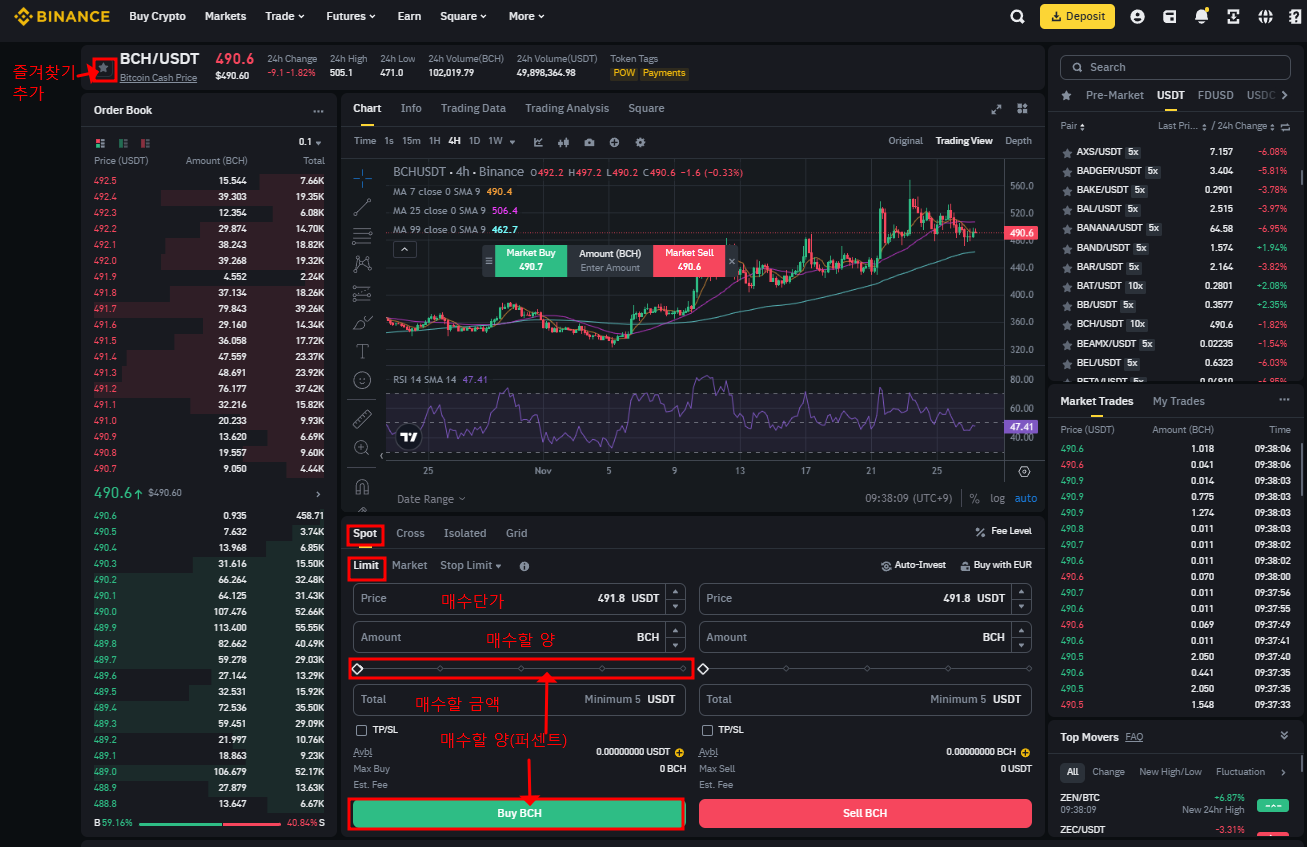1307x847 pixels.
Task: Click the sell amount percentage slider handle
Action: [x=703, y=668]
